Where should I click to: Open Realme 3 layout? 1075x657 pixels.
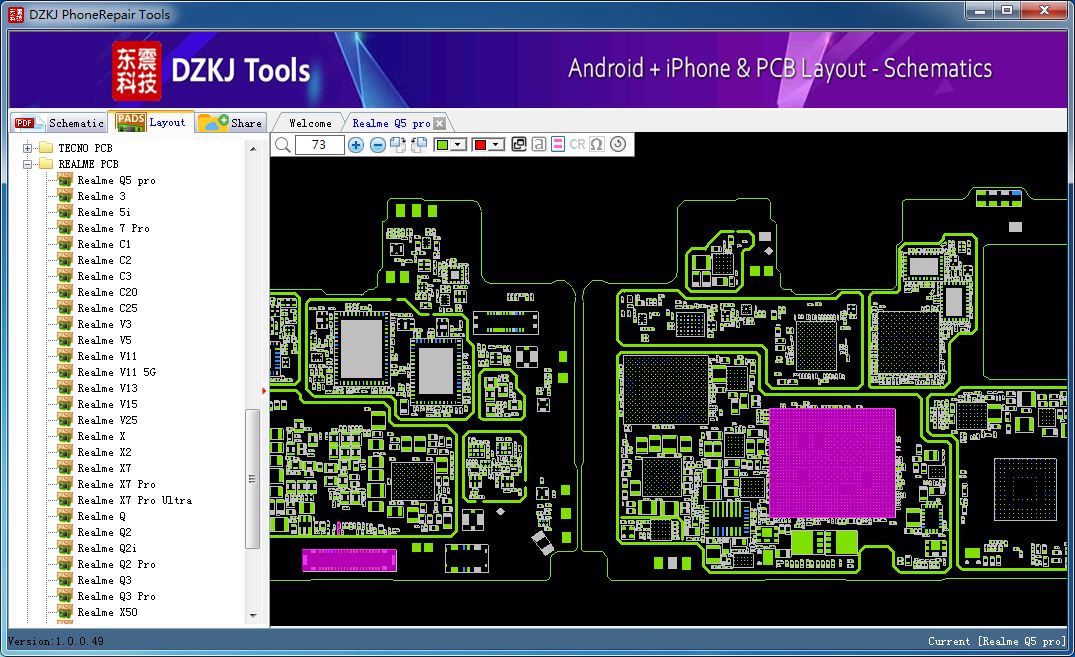pyautogui.click(x=101, y=196)
